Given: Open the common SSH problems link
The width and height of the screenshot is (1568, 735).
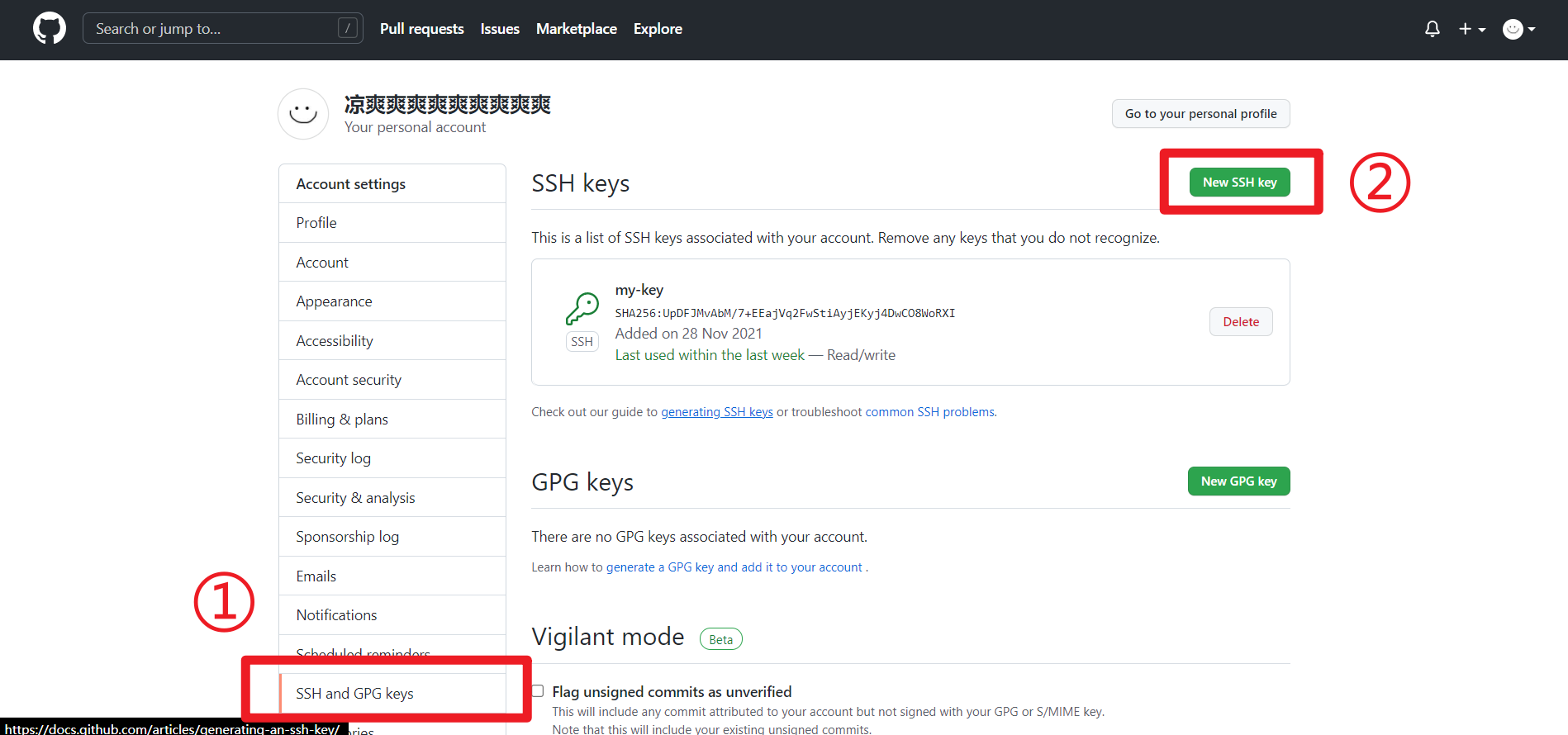Looking at the screenshot, I should click(x=929, y=412).
